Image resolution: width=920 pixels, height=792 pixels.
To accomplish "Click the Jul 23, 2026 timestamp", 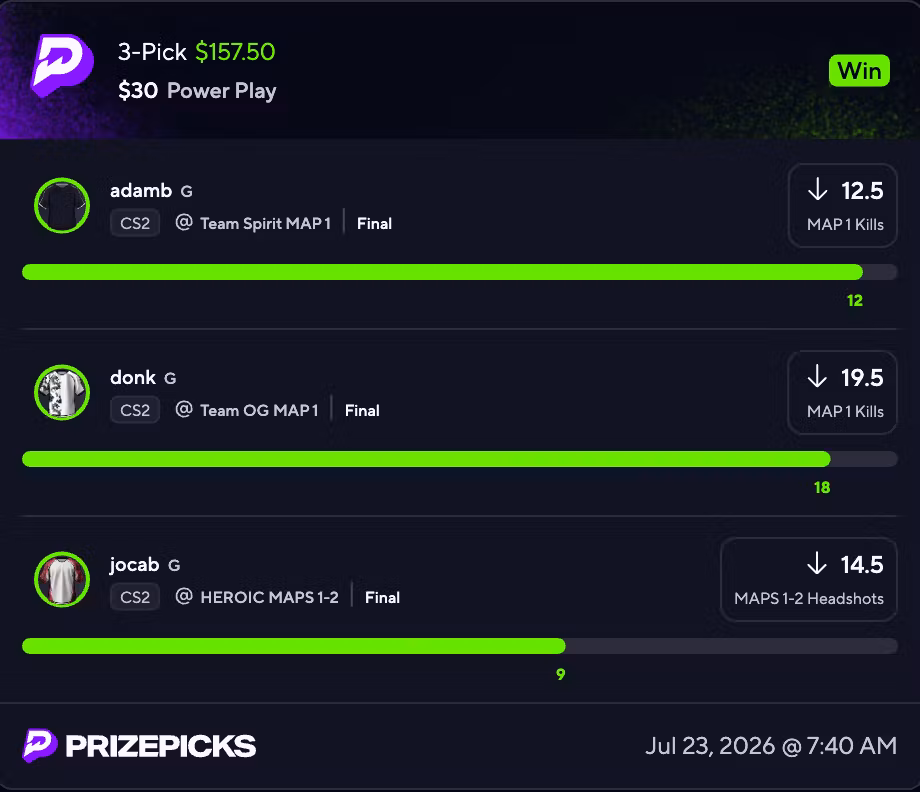I will click(x=771, y=746).
